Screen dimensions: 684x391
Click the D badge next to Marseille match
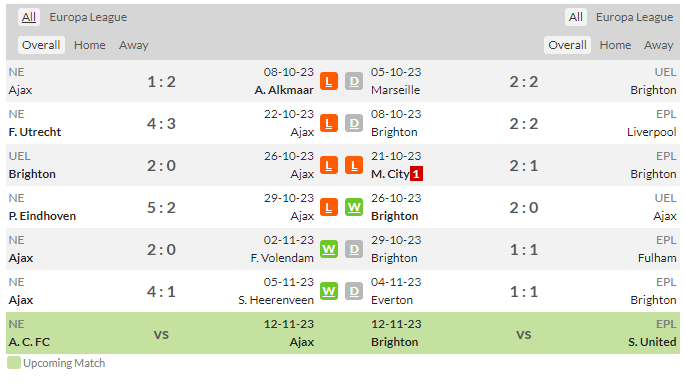[x=354, y=81]
